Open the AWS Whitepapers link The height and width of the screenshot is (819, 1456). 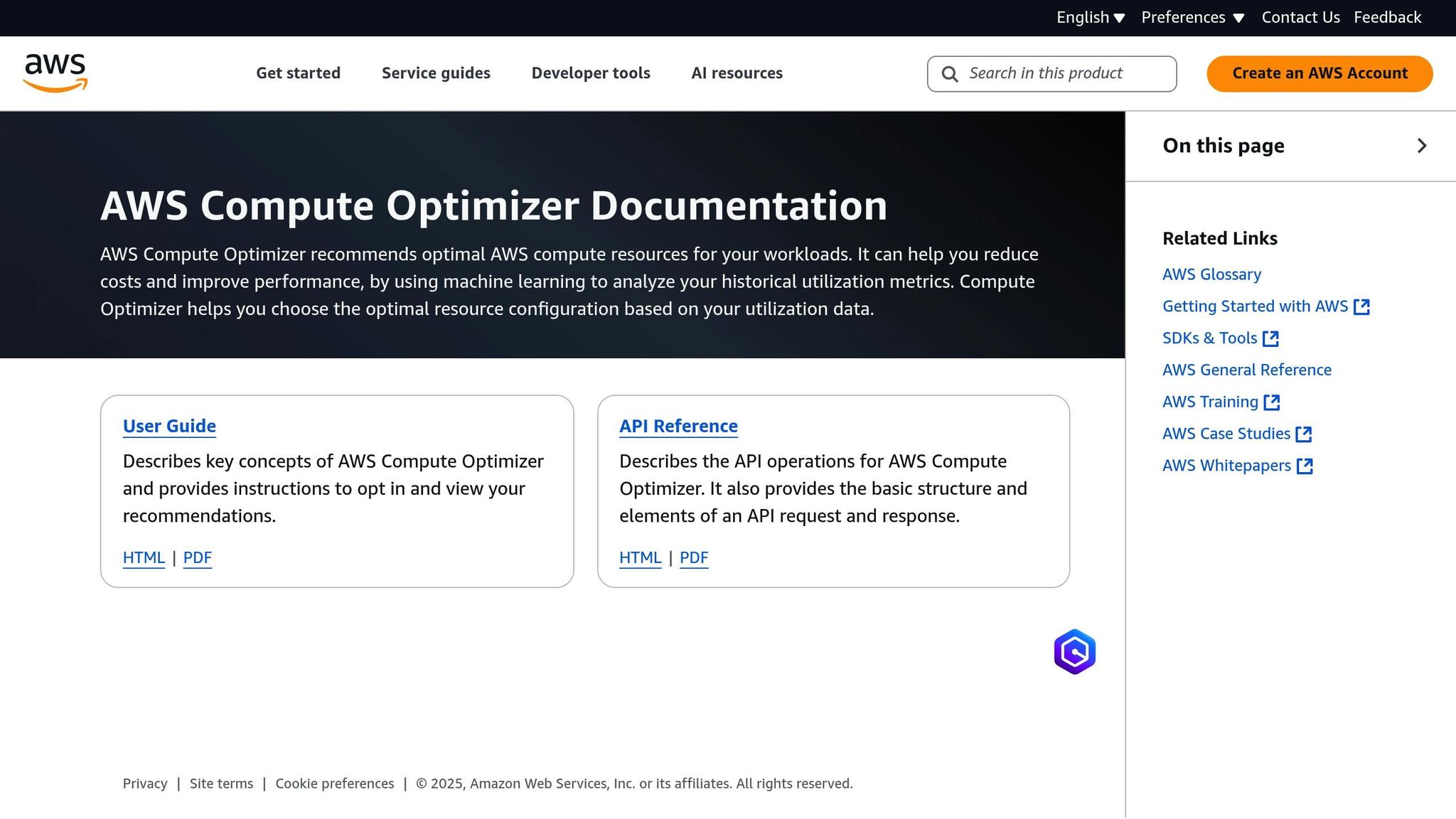pos(1226,466)
